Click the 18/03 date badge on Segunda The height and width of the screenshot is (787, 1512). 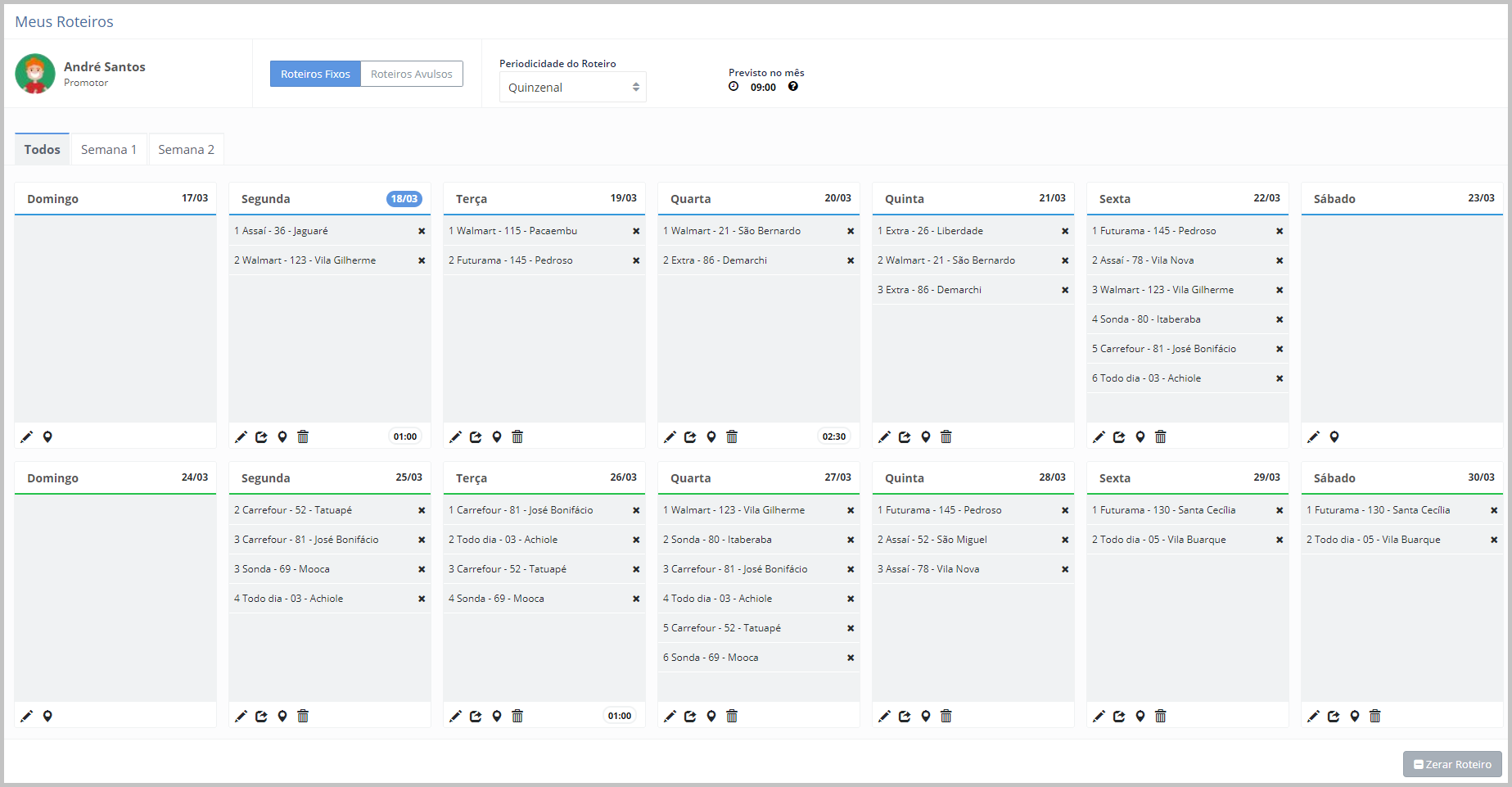[x=404, y=198]
